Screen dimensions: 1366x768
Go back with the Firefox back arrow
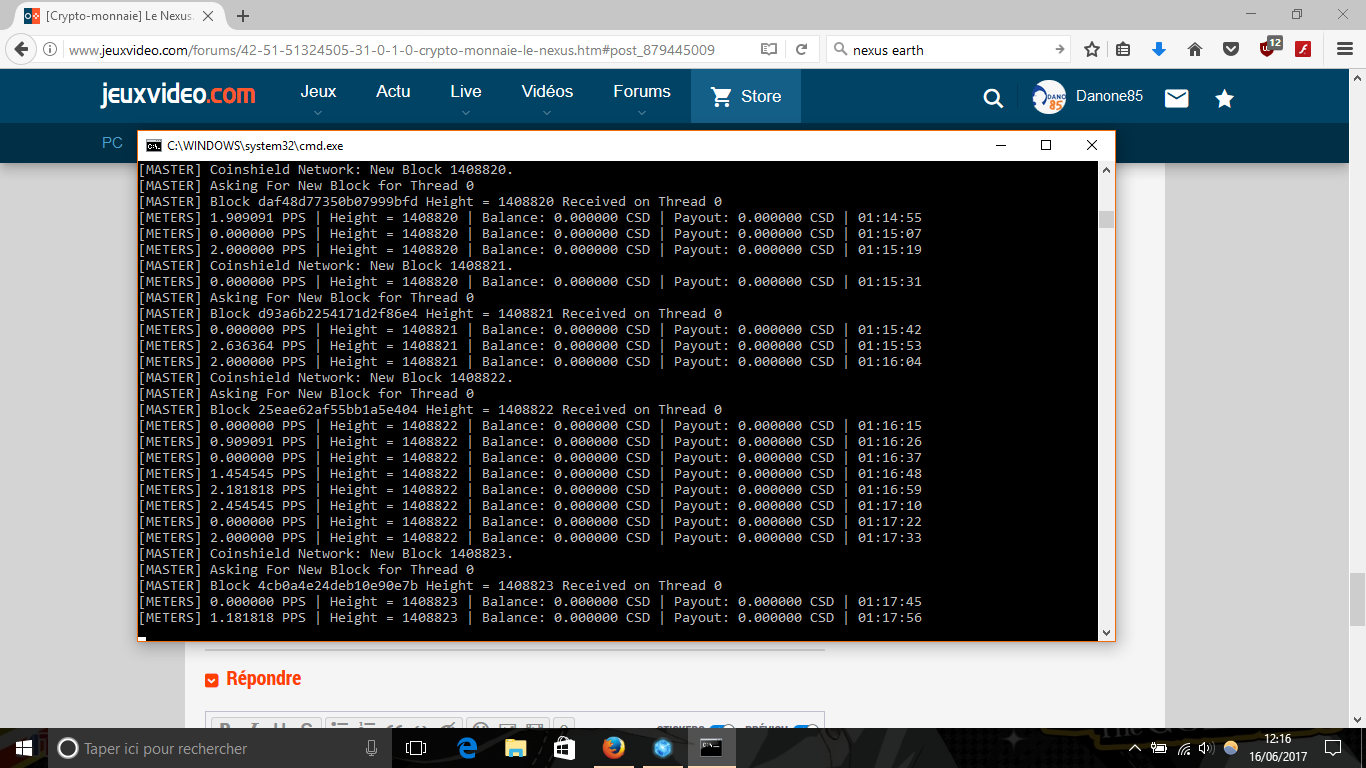tap(21, 49)
